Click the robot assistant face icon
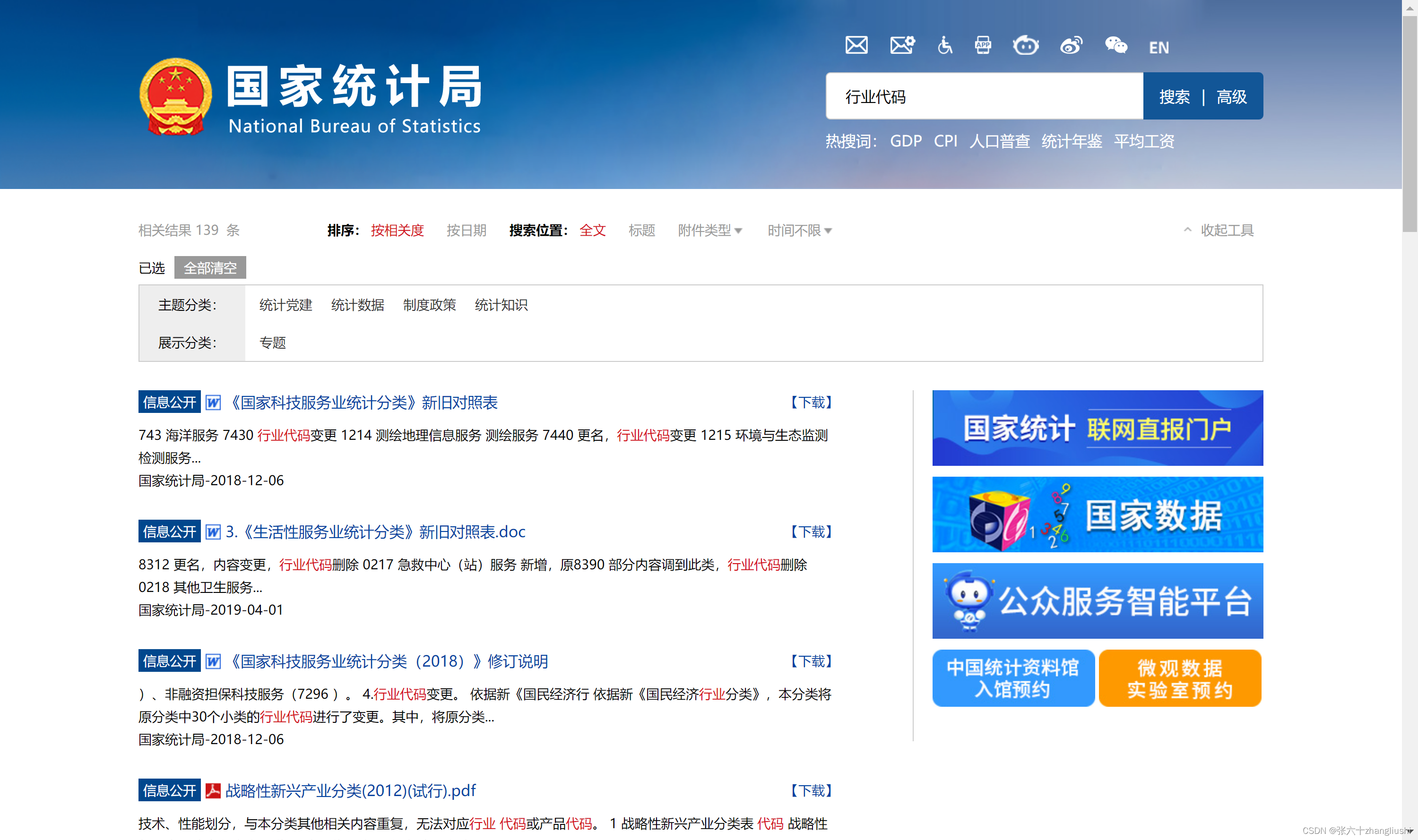1418x840 pixels. tap(1026, 45)
